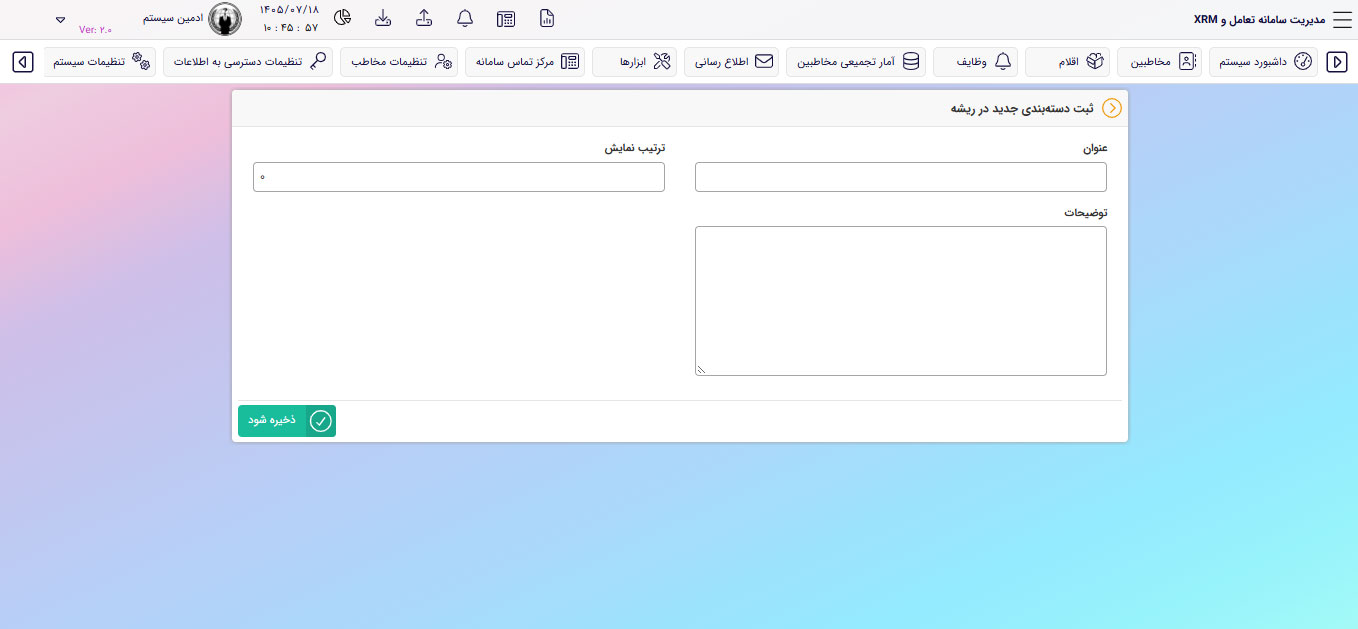Click the admin user avatar
Viewport: 1358px width, 629px height.
coord(225,19)
